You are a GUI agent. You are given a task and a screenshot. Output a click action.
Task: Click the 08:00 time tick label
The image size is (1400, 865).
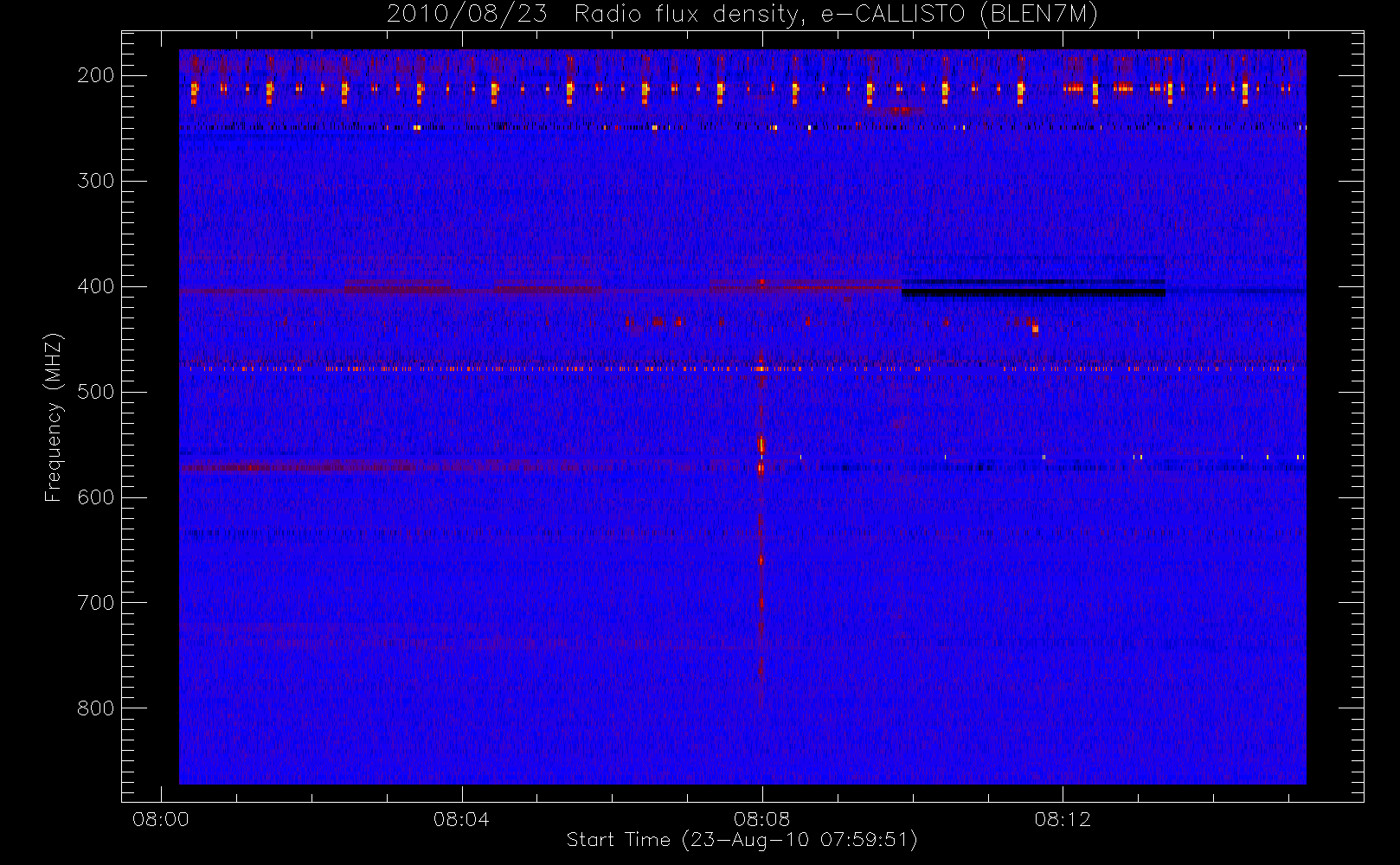(161, 819)
